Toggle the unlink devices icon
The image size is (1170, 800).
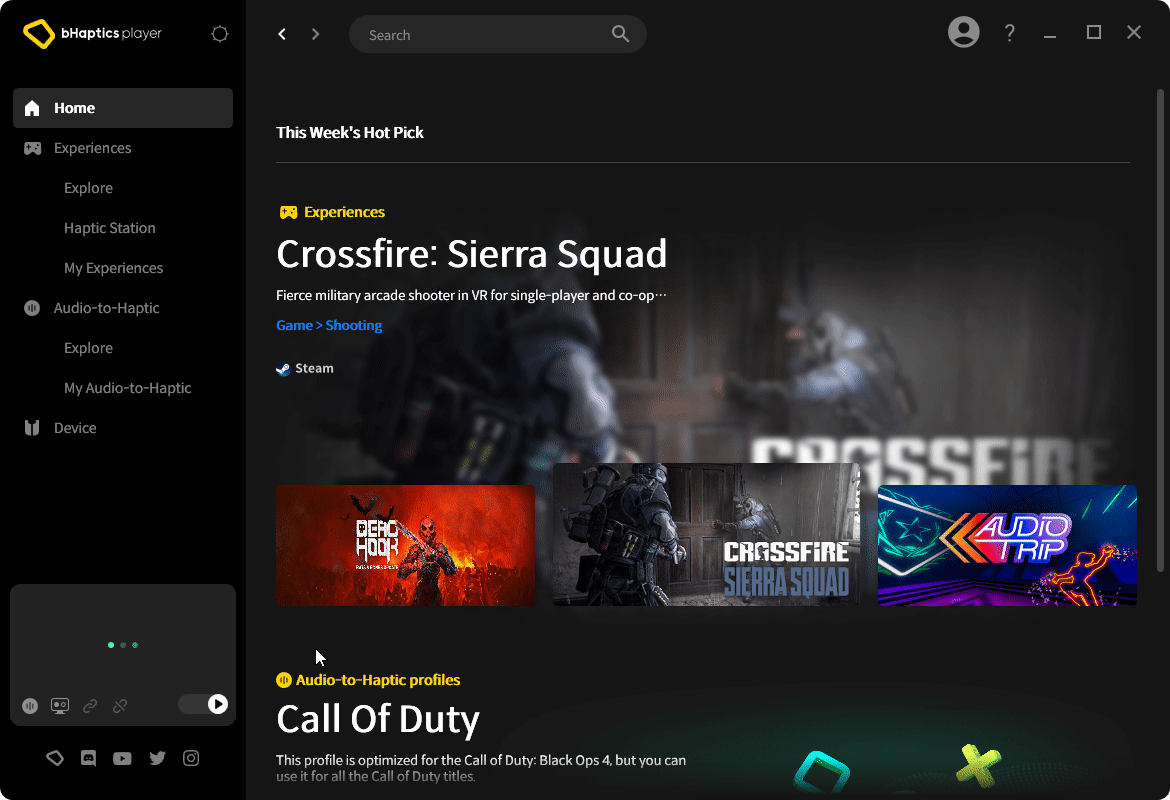point(120,706)
